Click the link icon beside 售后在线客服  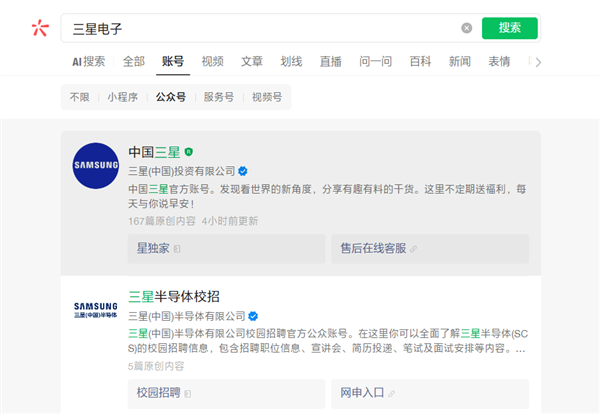(x=413, y=249)
